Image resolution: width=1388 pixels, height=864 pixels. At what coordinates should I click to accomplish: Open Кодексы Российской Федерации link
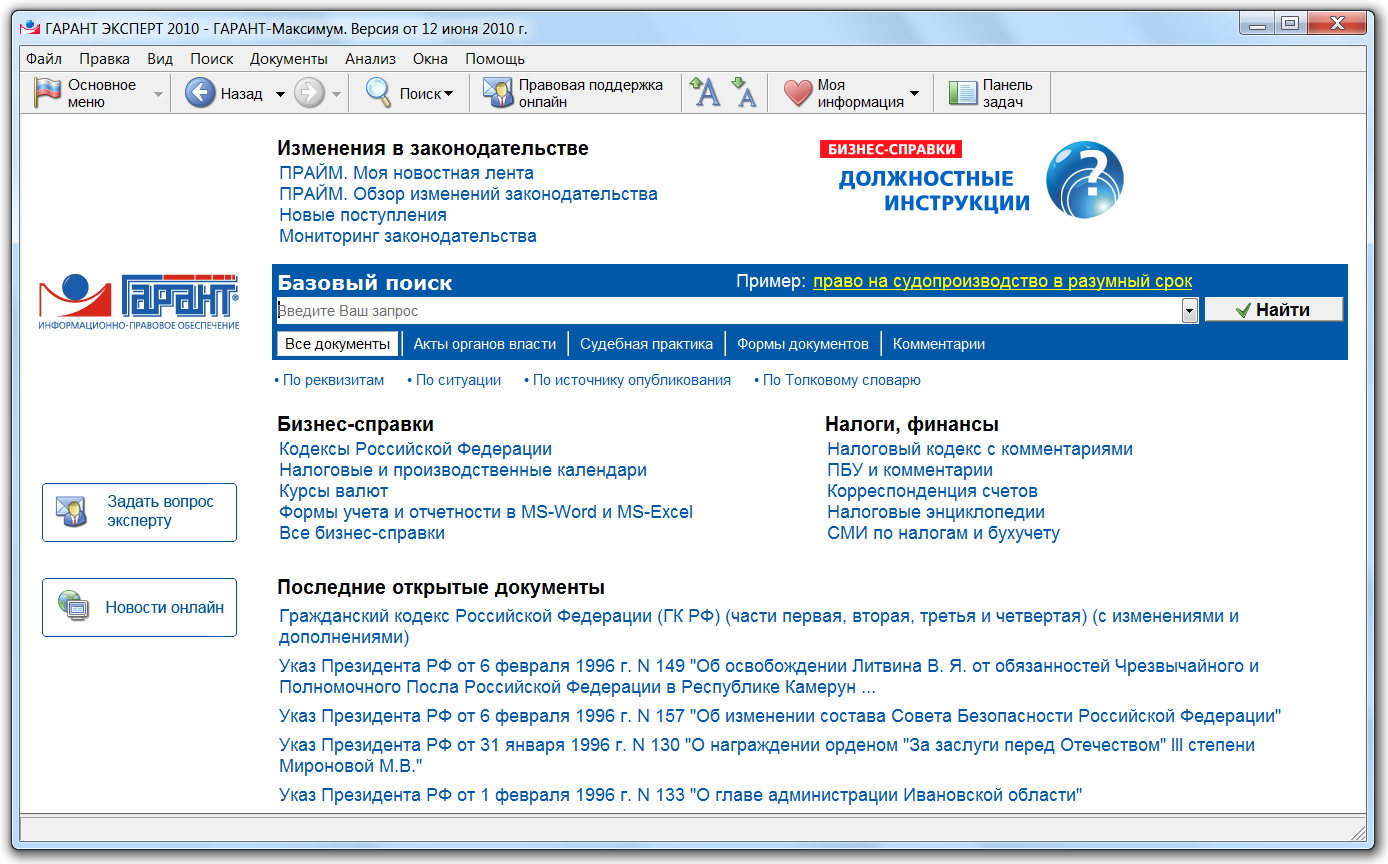(416, 449)
